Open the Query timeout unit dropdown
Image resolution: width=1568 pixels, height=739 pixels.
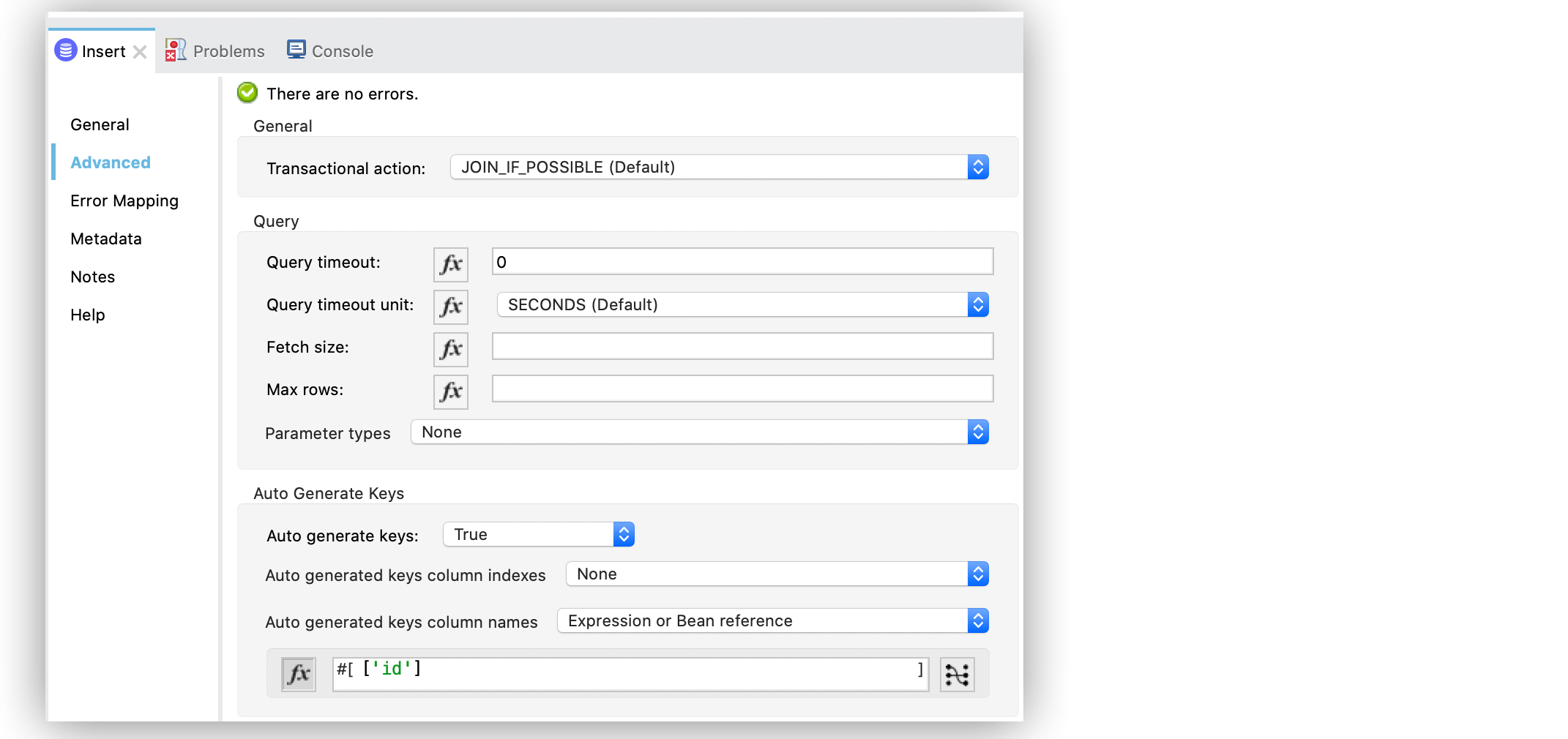point(978,304)
